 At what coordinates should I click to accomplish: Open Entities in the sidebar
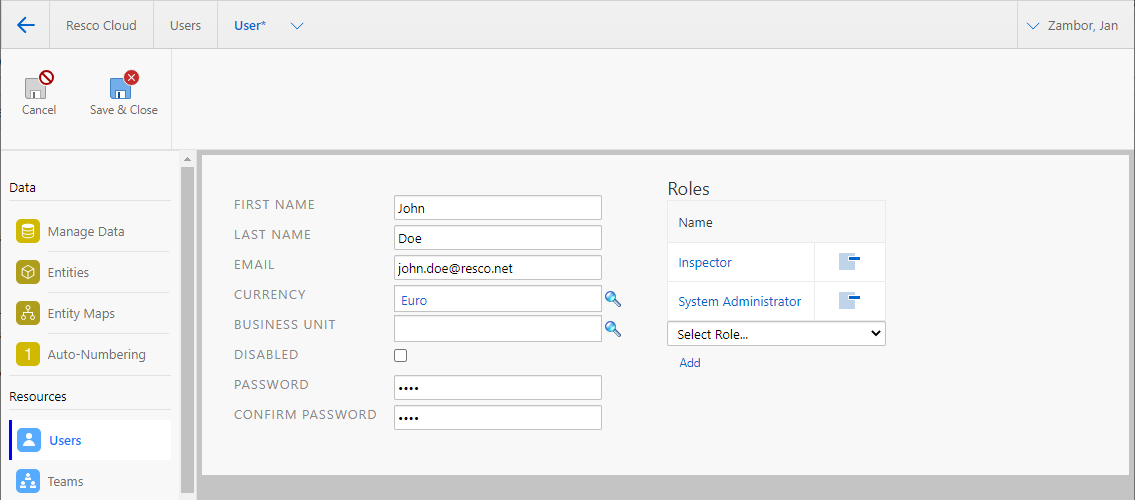(x=68, y=272)
